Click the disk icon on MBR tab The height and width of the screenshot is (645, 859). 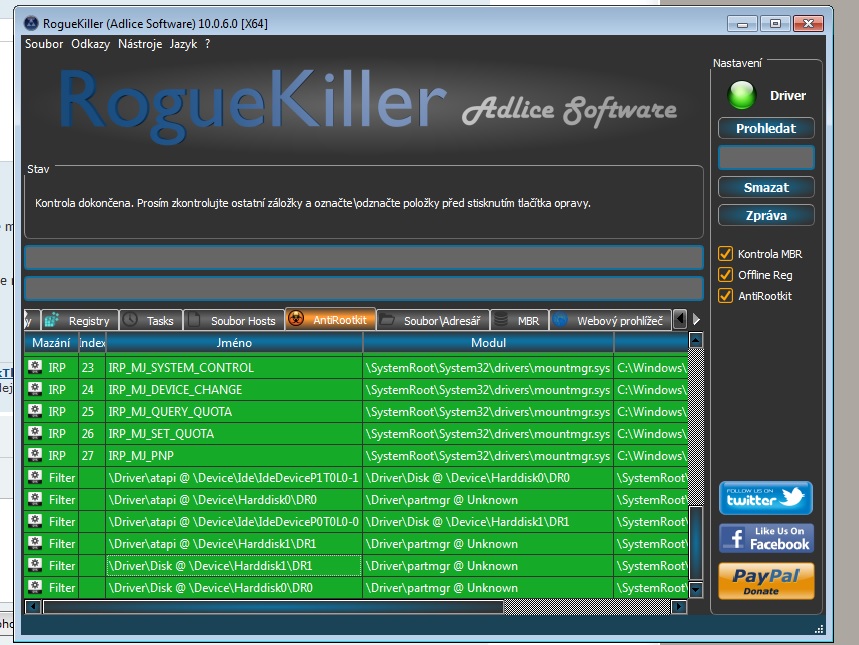pyautogui.click(x=501, y=319)
